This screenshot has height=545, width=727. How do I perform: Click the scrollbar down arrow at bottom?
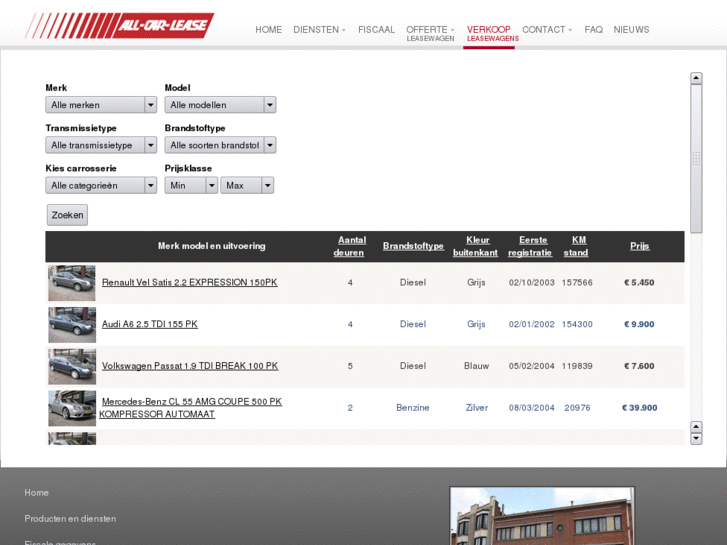coord(696,439)
